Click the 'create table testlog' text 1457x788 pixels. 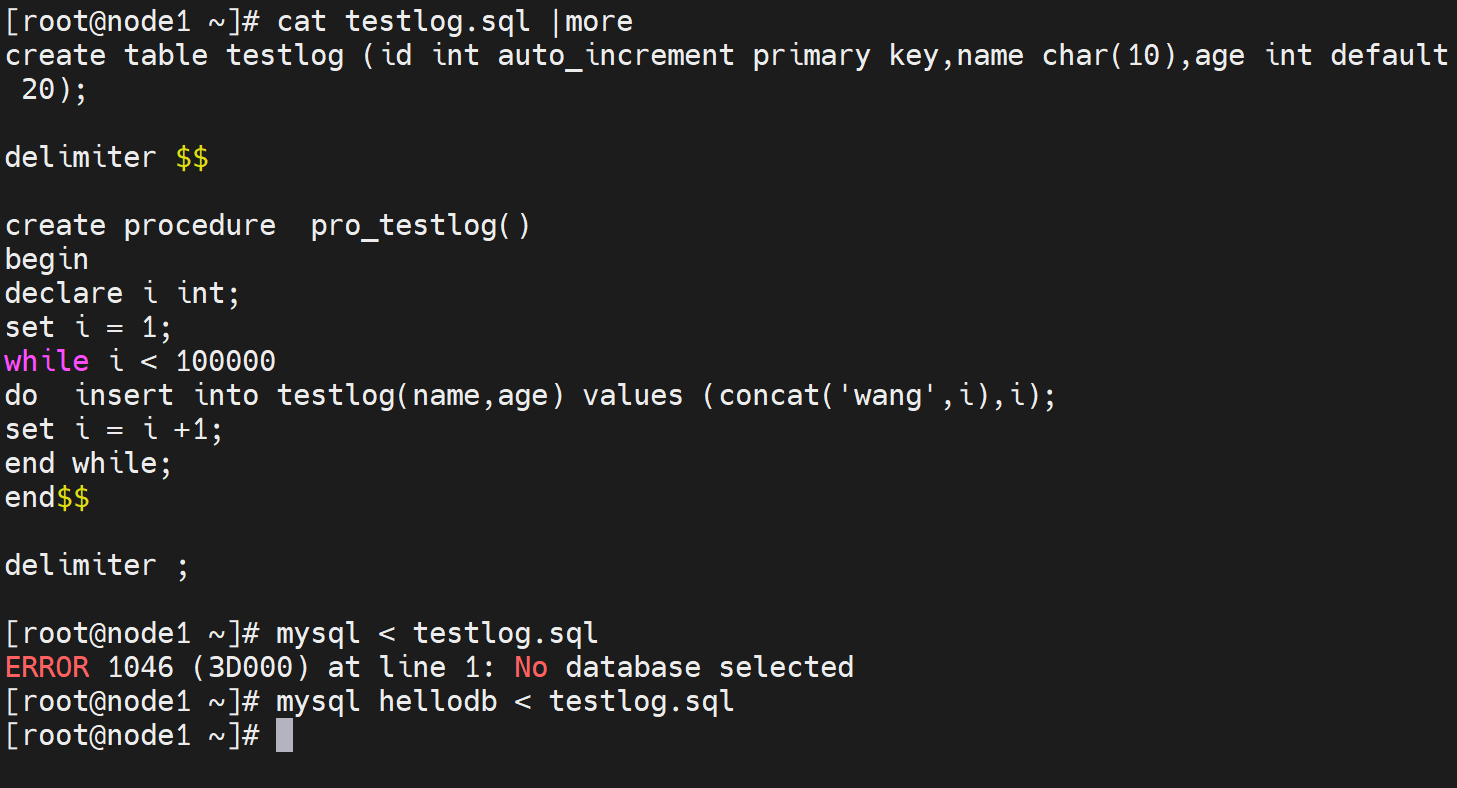click(x=174, y=55)
